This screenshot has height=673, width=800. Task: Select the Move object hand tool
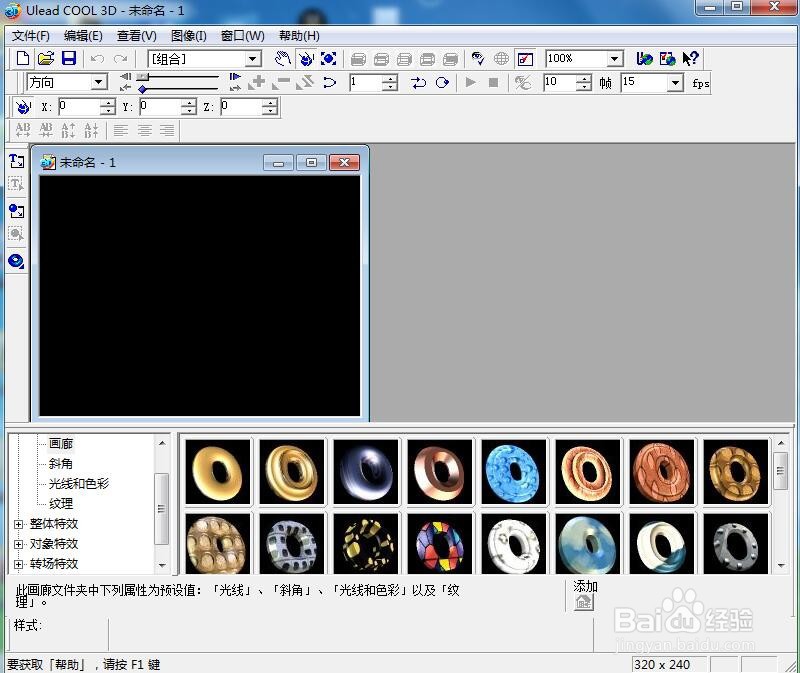point(283,59)
